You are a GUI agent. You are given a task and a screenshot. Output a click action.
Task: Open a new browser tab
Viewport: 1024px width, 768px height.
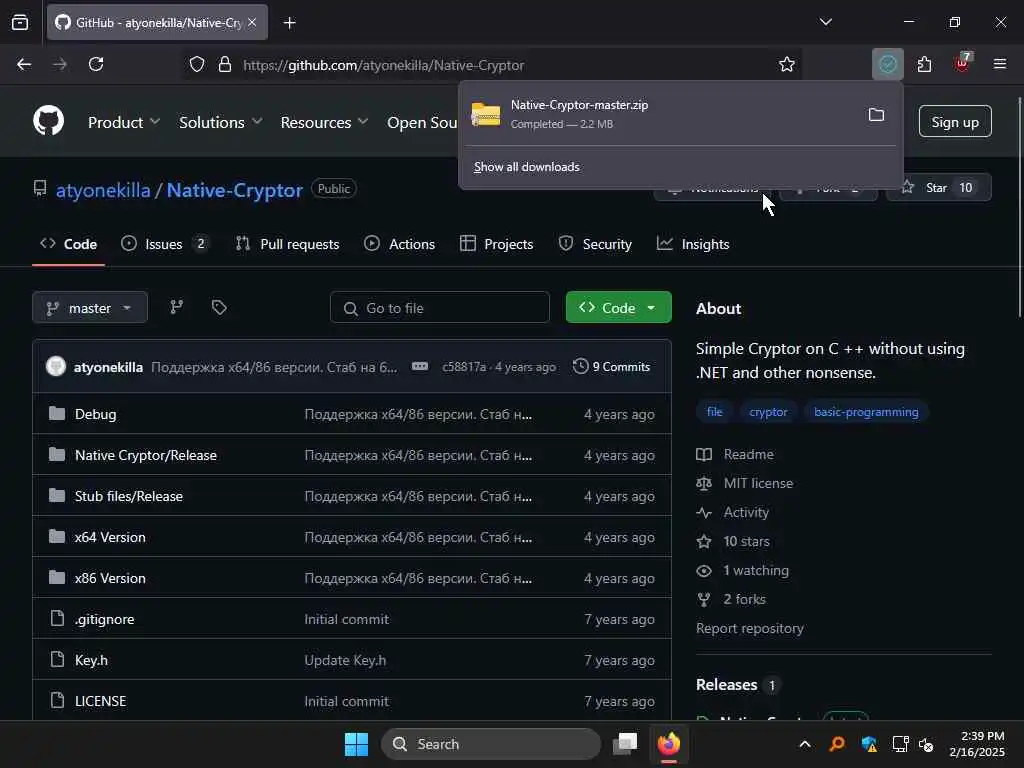(290, 23)
